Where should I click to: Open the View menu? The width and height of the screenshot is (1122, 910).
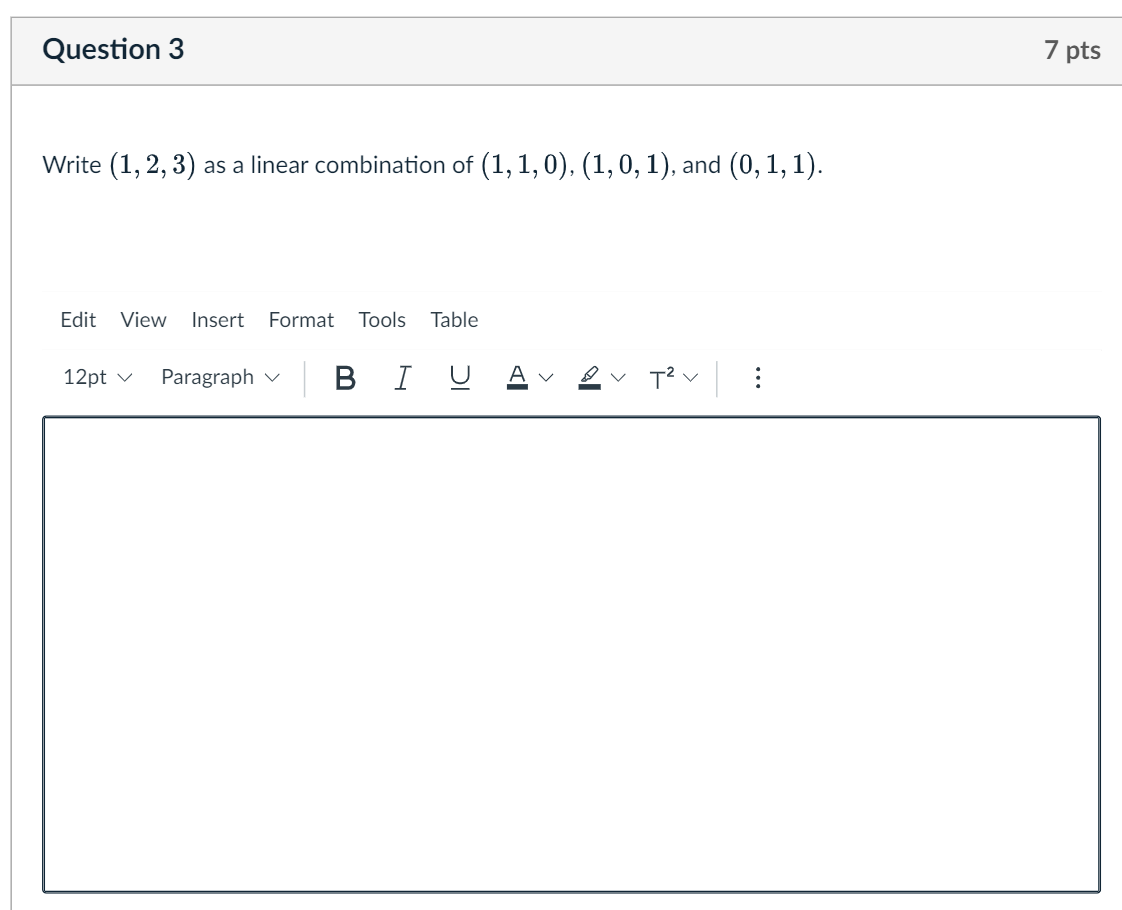(142, 320)
